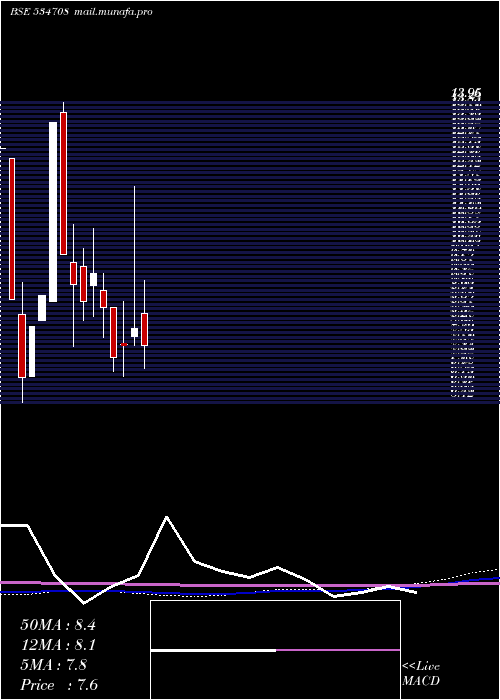The image size is (500, 700).
Task: Click the white peak of the MACD line
Action: (x=167, y=517)
